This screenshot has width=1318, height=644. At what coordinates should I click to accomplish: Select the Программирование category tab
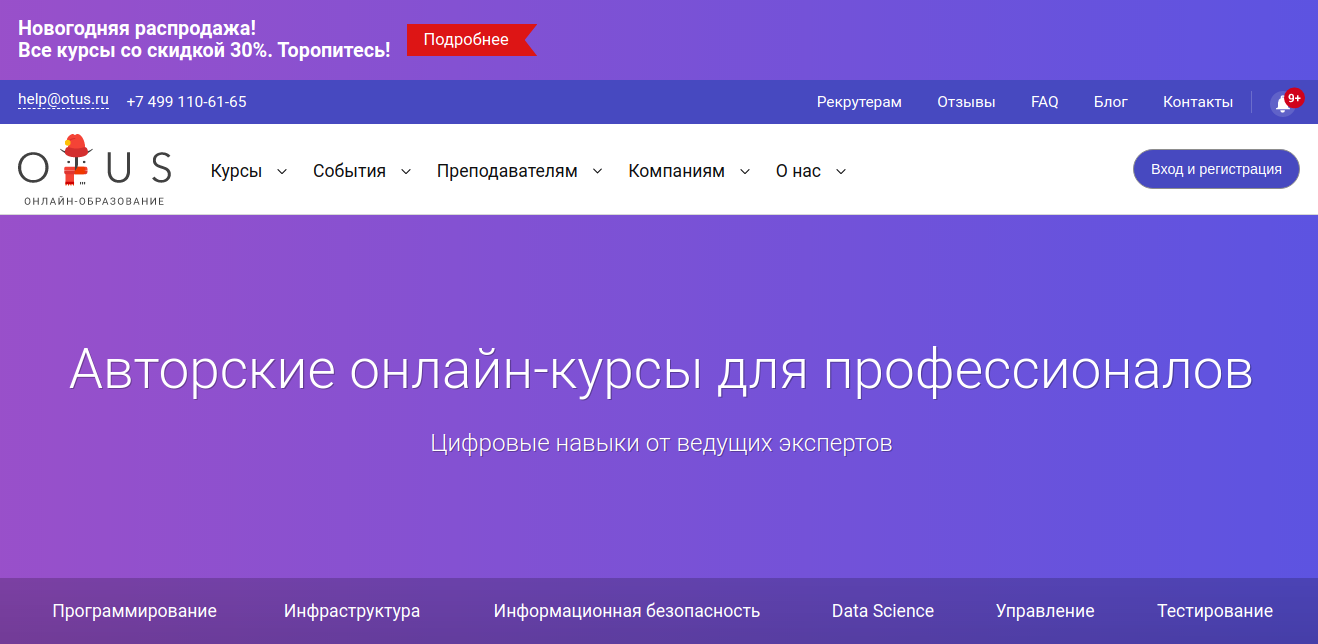point(134,610)
